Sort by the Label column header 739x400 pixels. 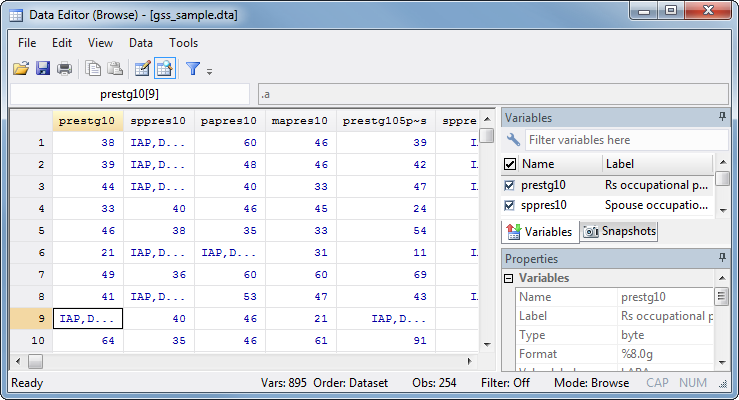point(655,164)
